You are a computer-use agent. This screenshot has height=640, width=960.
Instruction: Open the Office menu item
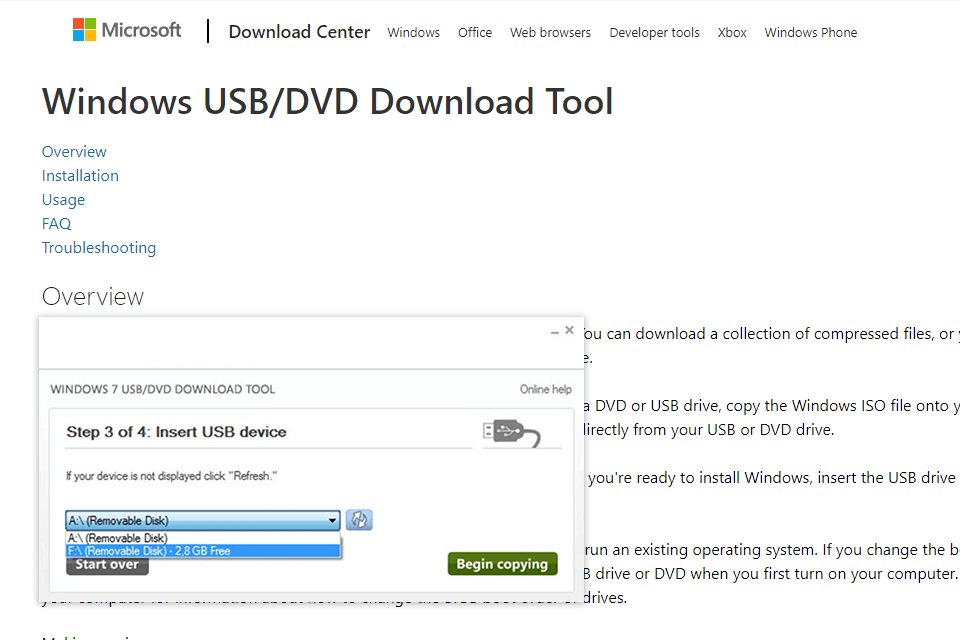474,32
